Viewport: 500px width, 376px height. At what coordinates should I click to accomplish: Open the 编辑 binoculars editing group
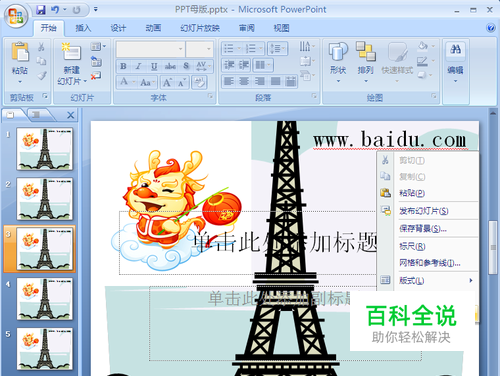pyautogui.click(x=455, y=50)
